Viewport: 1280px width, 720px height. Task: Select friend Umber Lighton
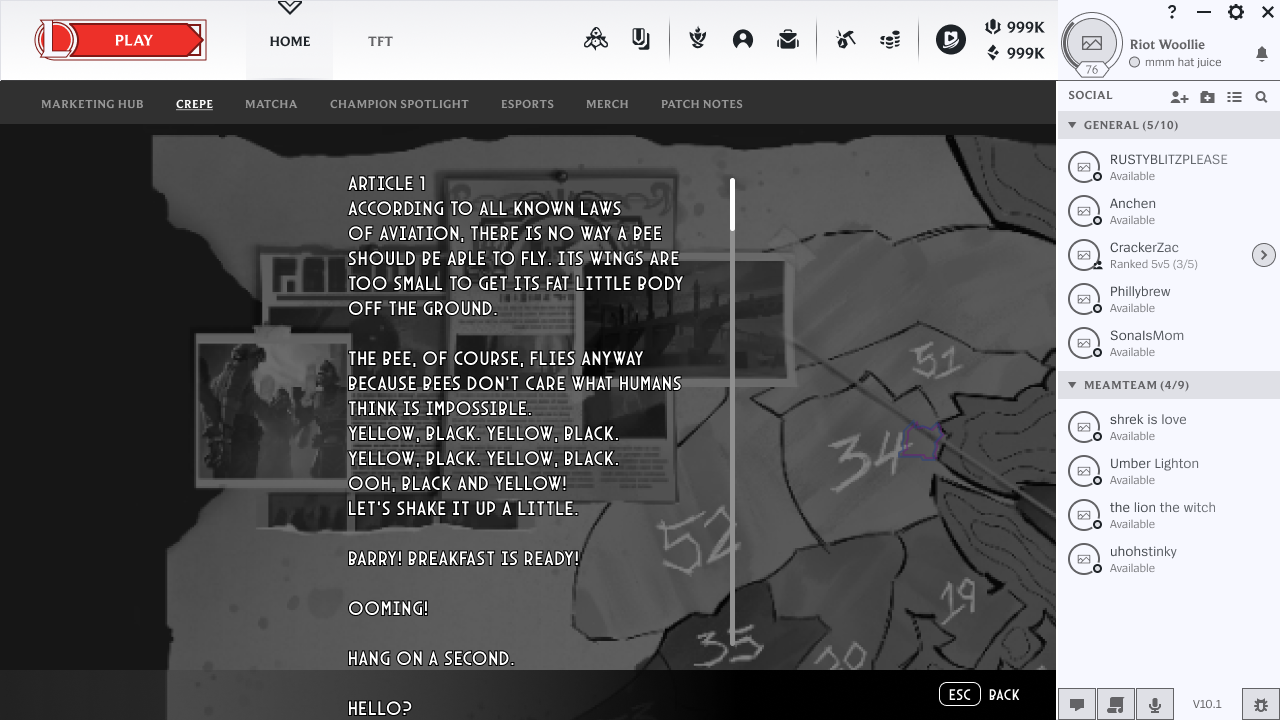tap(1168, 471)
